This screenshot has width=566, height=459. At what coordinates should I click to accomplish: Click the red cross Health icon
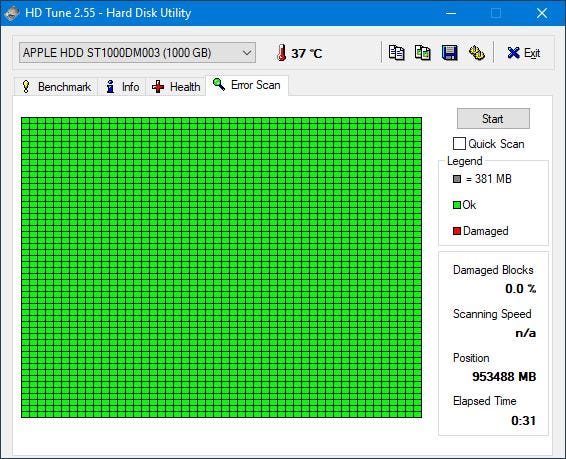[158, 87]
